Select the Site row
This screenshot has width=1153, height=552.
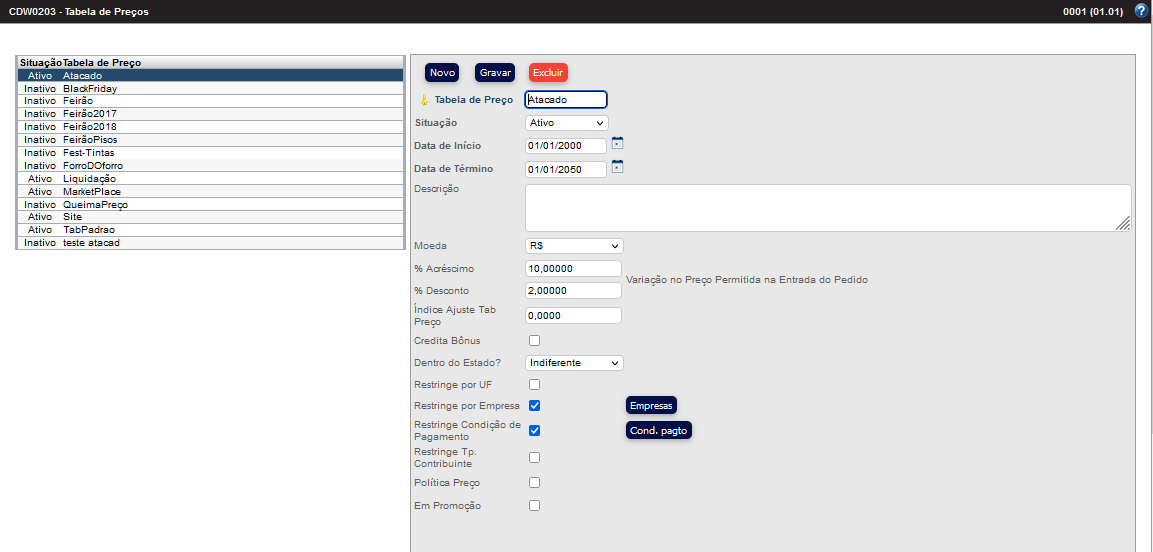(x=210, y=217)
